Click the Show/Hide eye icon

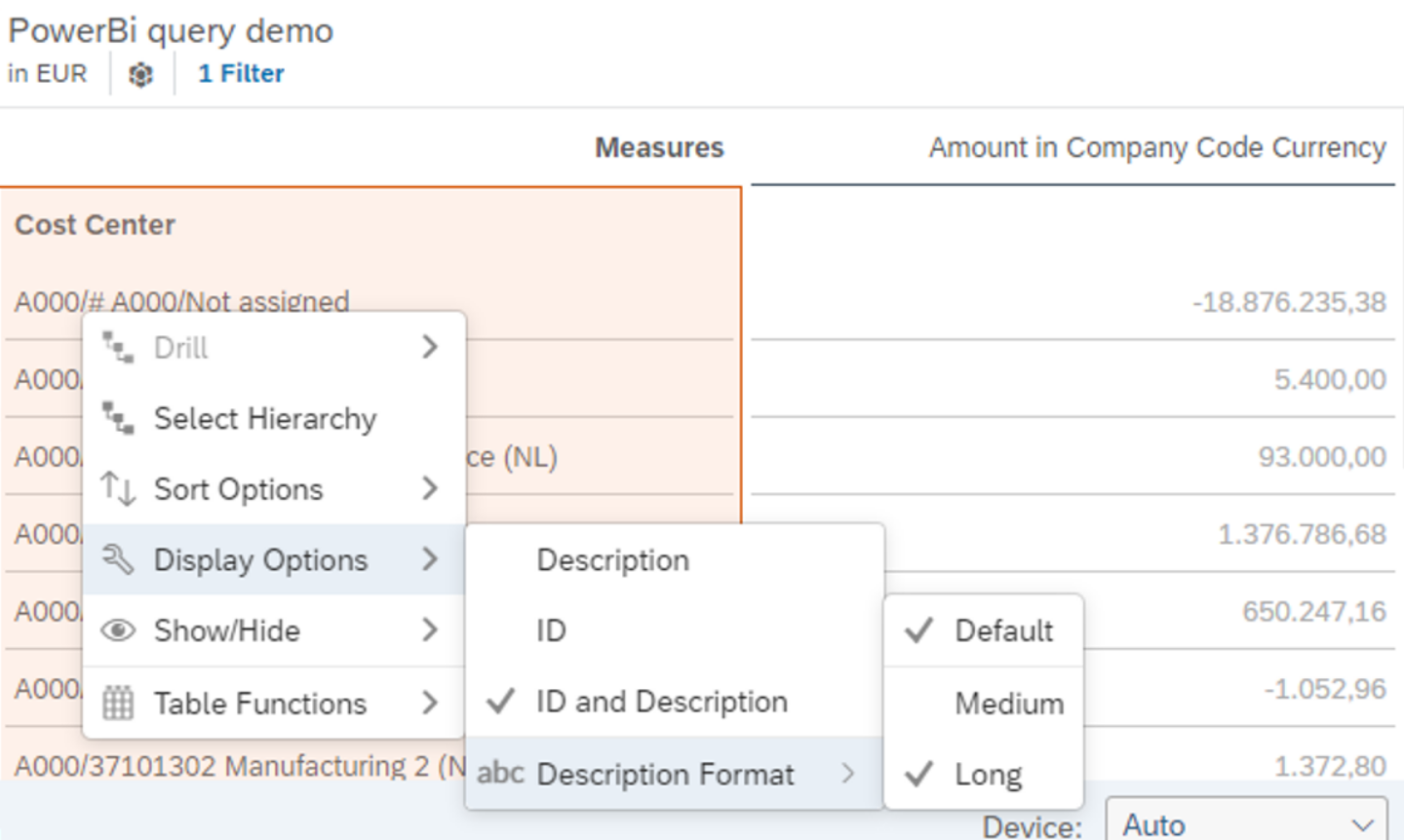coord(118,630)
